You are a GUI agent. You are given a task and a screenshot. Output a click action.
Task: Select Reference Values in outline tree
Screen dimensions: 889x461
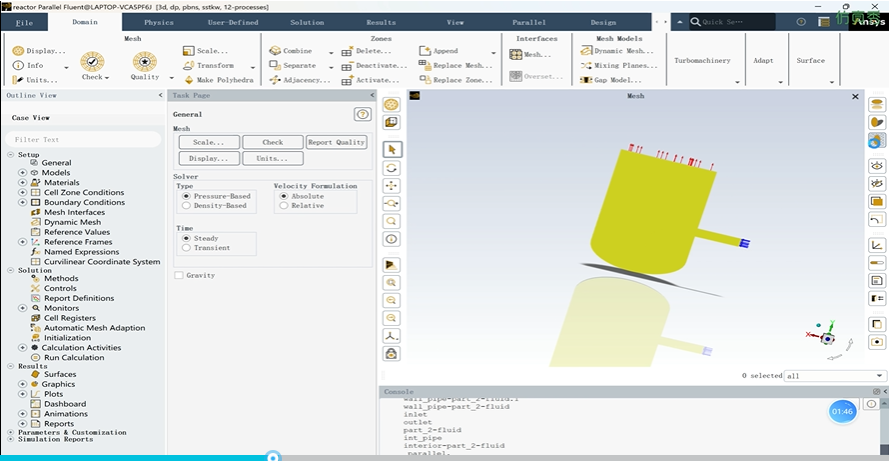tap(77, 232)
